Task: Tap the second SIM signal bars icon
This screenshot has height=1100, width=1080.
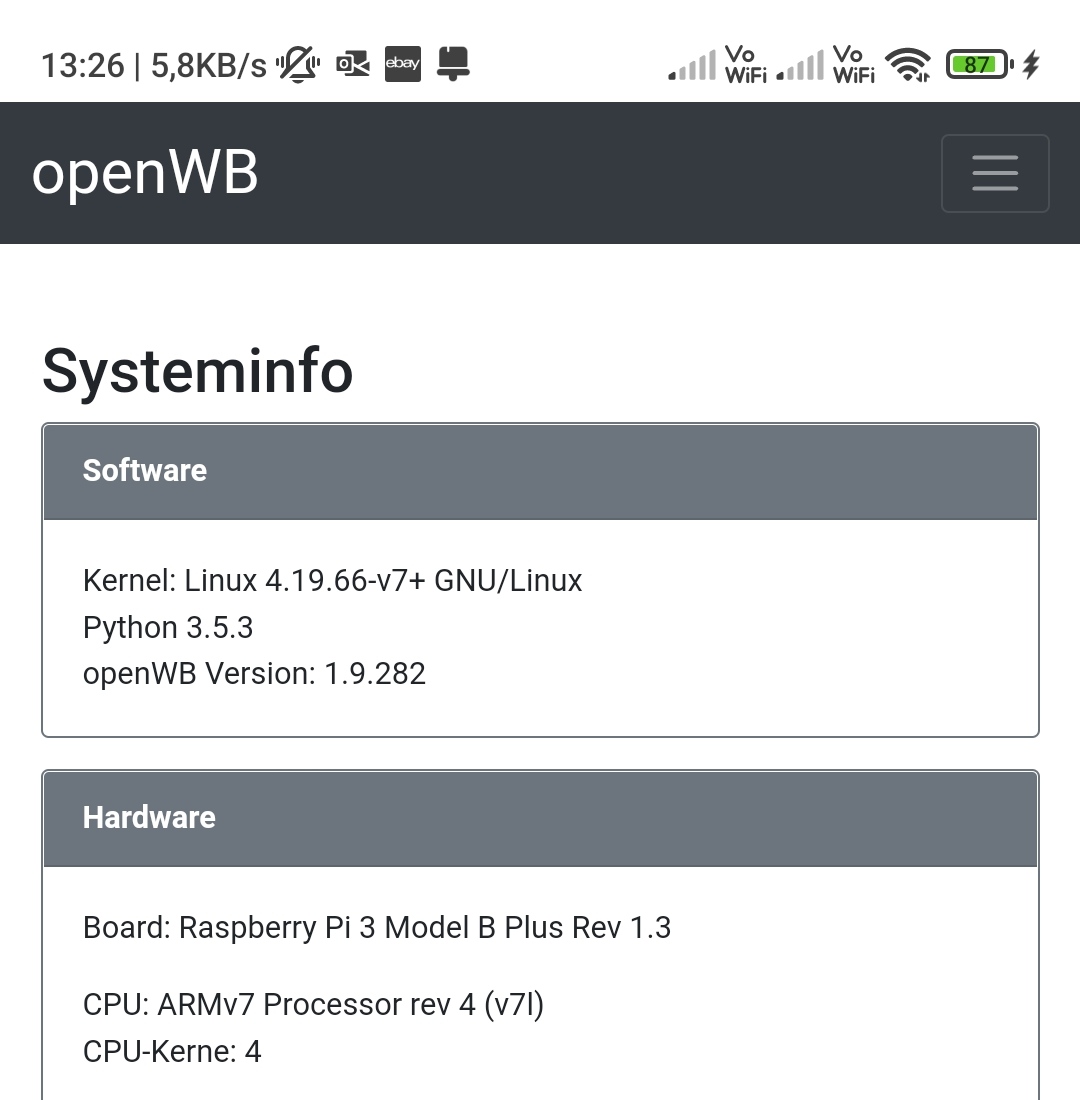Action: point(800,66)
